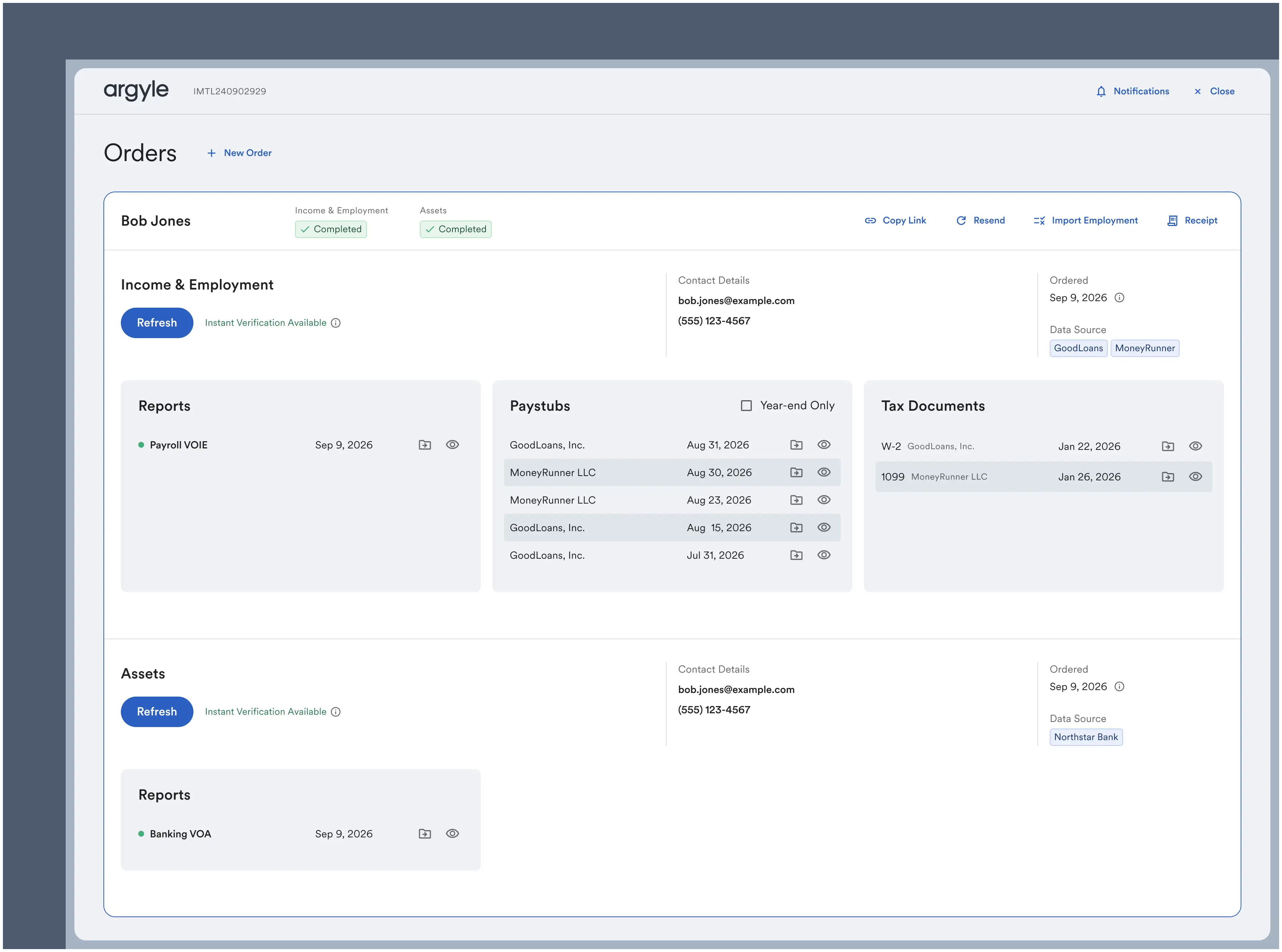
Task: Enable the Year-end Only checkbox
Action: (746, 405)
